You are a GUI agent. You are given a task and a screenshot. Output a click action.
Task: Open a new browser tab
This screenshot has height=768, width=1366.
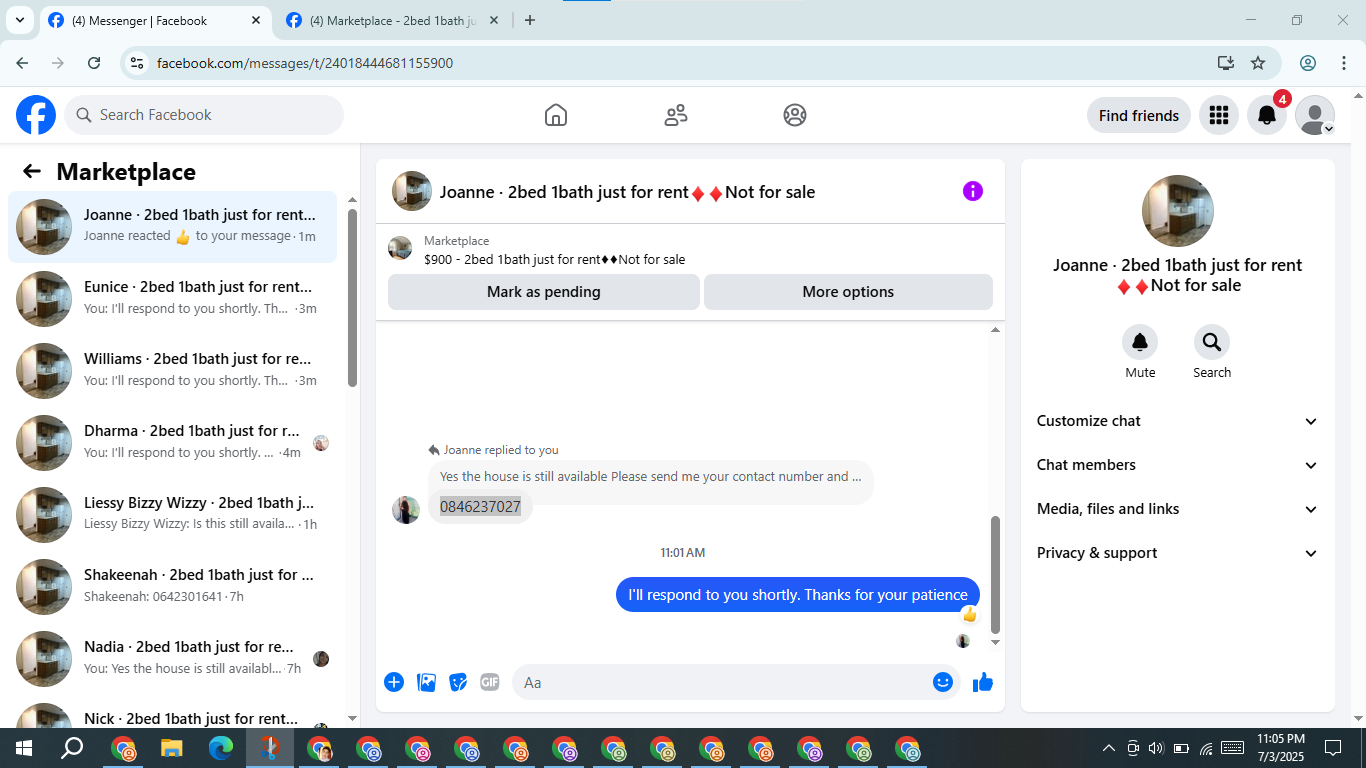tap(530, 20)
